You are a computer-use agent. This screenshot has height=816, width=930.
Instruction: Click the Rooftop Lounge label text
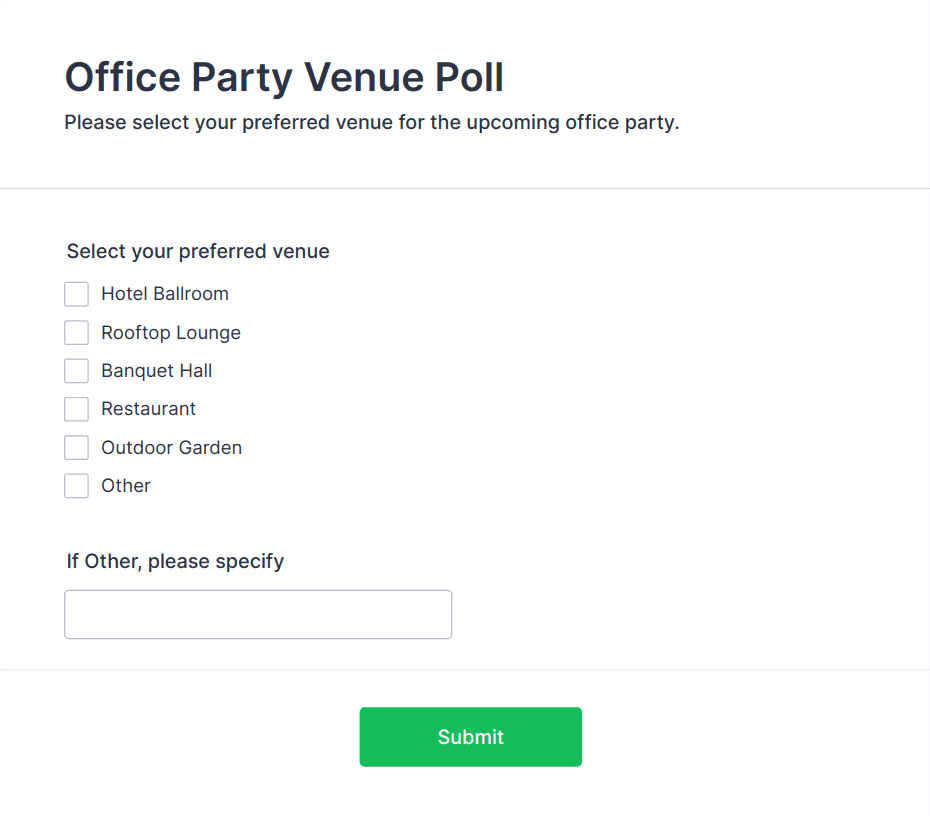pos(170,332)
